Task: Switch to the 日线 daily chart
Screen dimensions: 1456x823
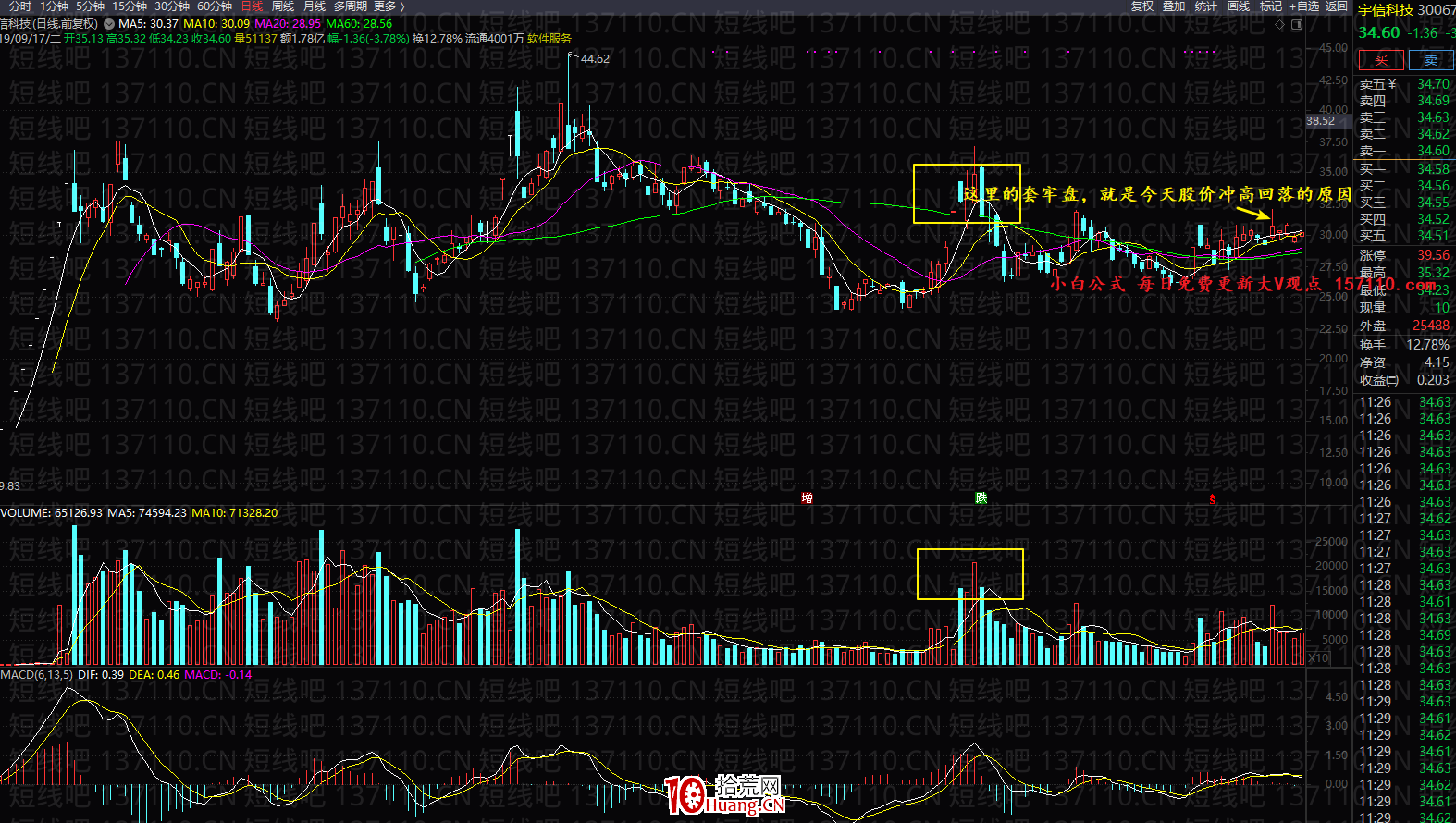Action: click(x=253, y=6)
